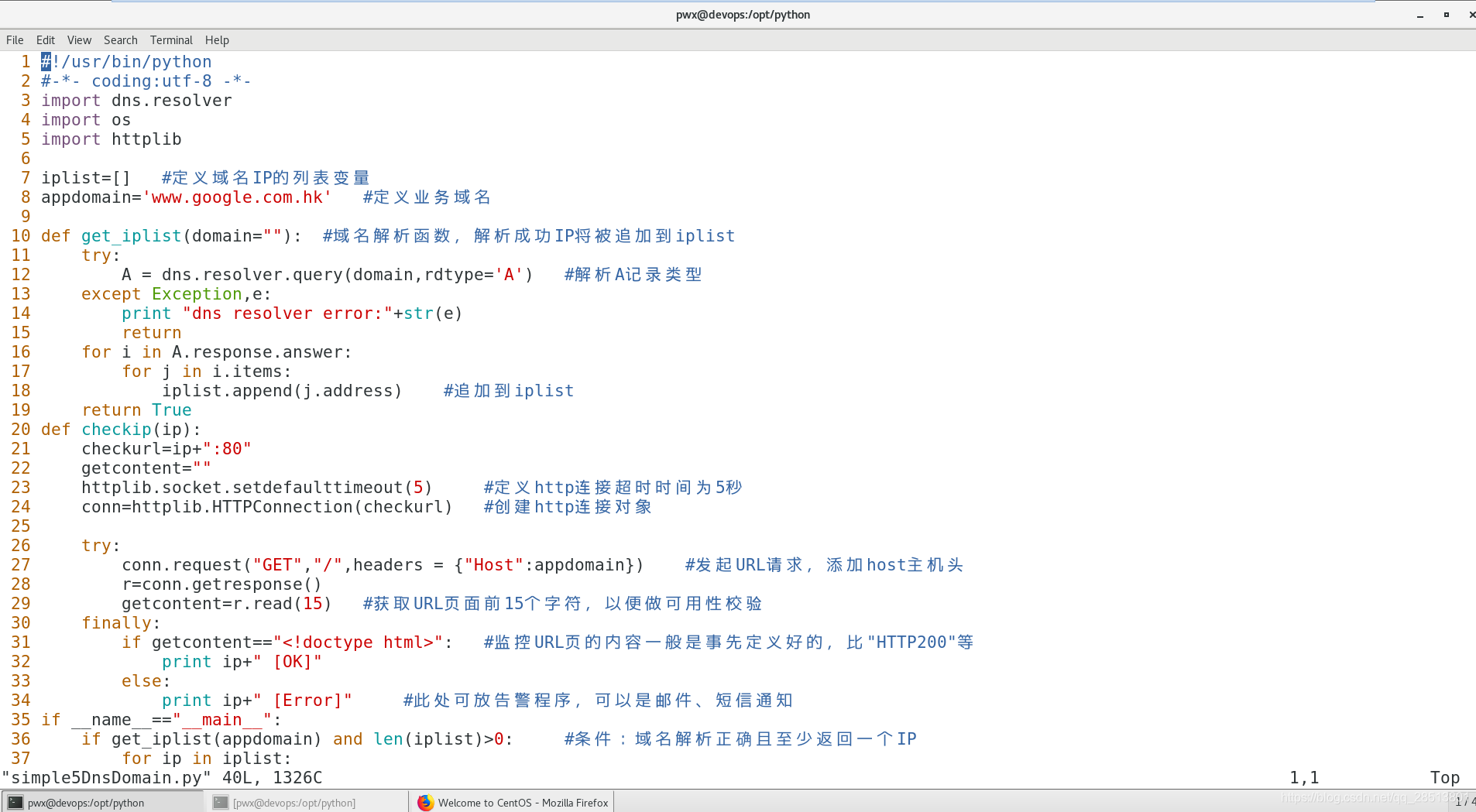Click the window title 'pwx@devops:/opt/python'

[743, 15]
